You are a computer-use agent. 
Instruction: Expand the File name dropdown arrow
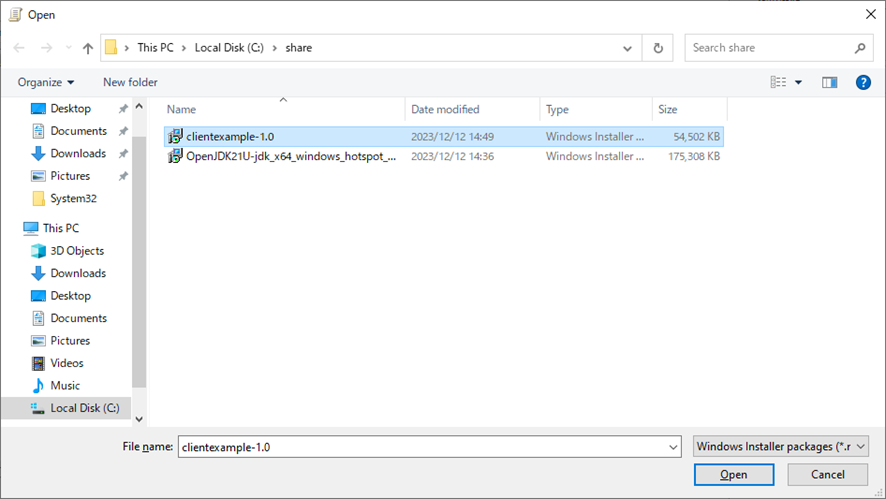coord(673,447)
